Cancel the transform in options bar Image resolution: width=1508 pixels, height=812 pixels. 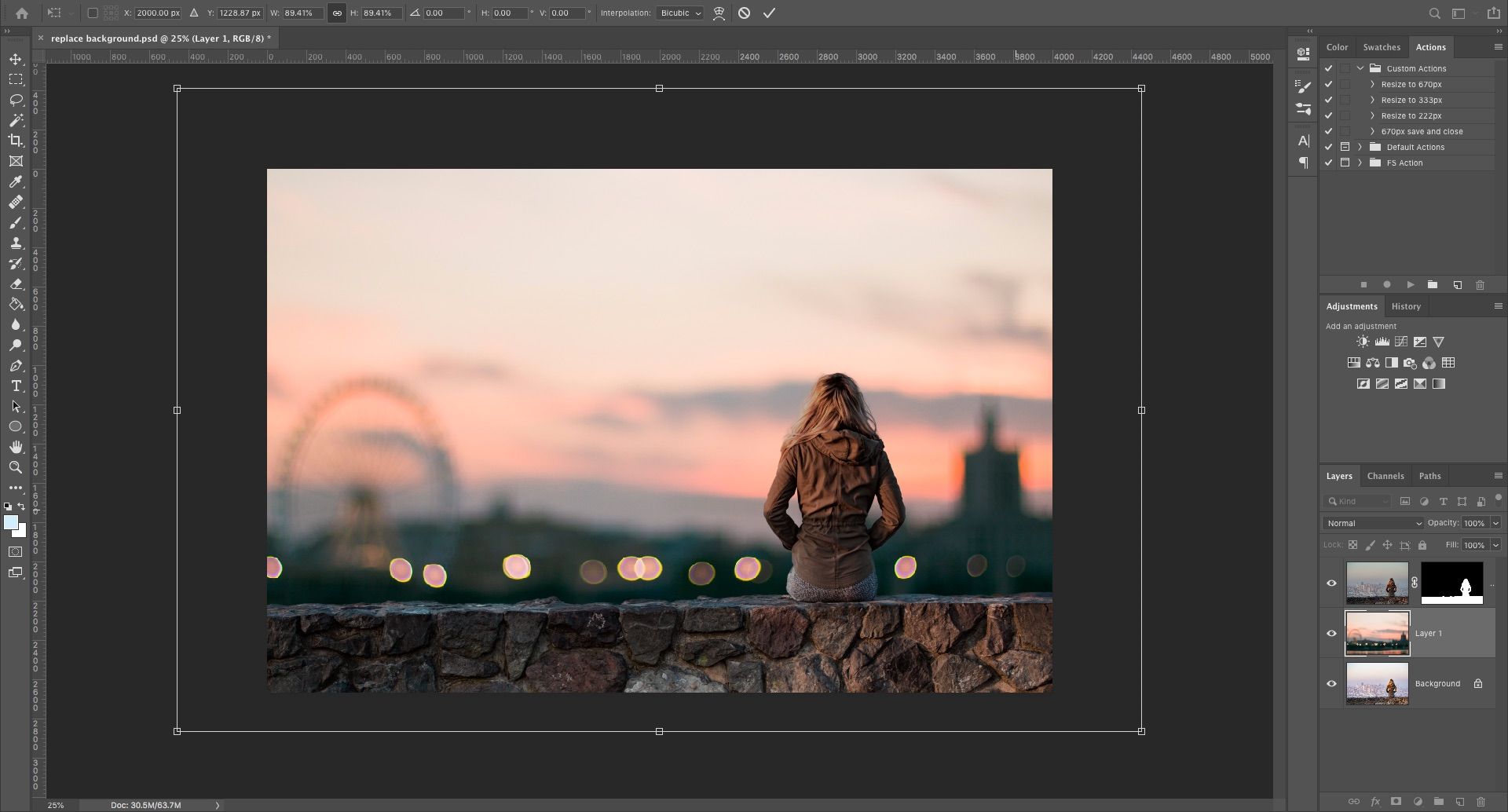click(744, 13)
